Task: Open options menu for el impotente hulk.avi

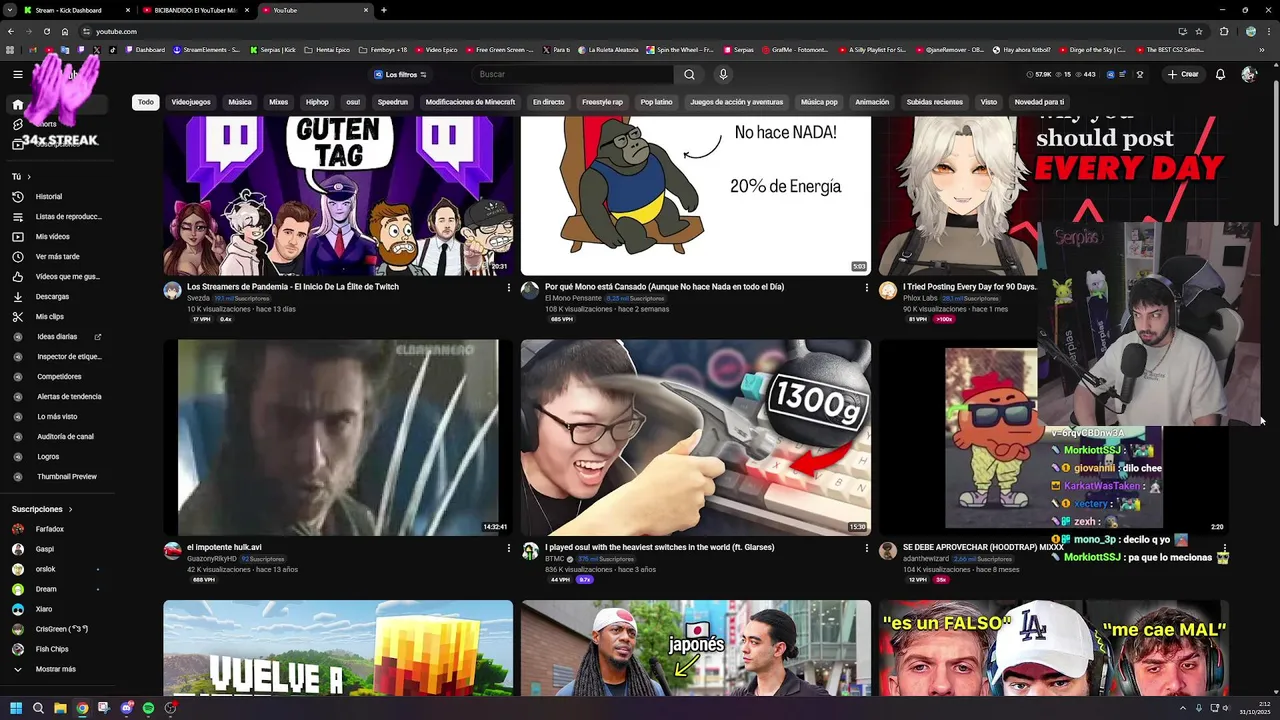Action: point(508,548)
